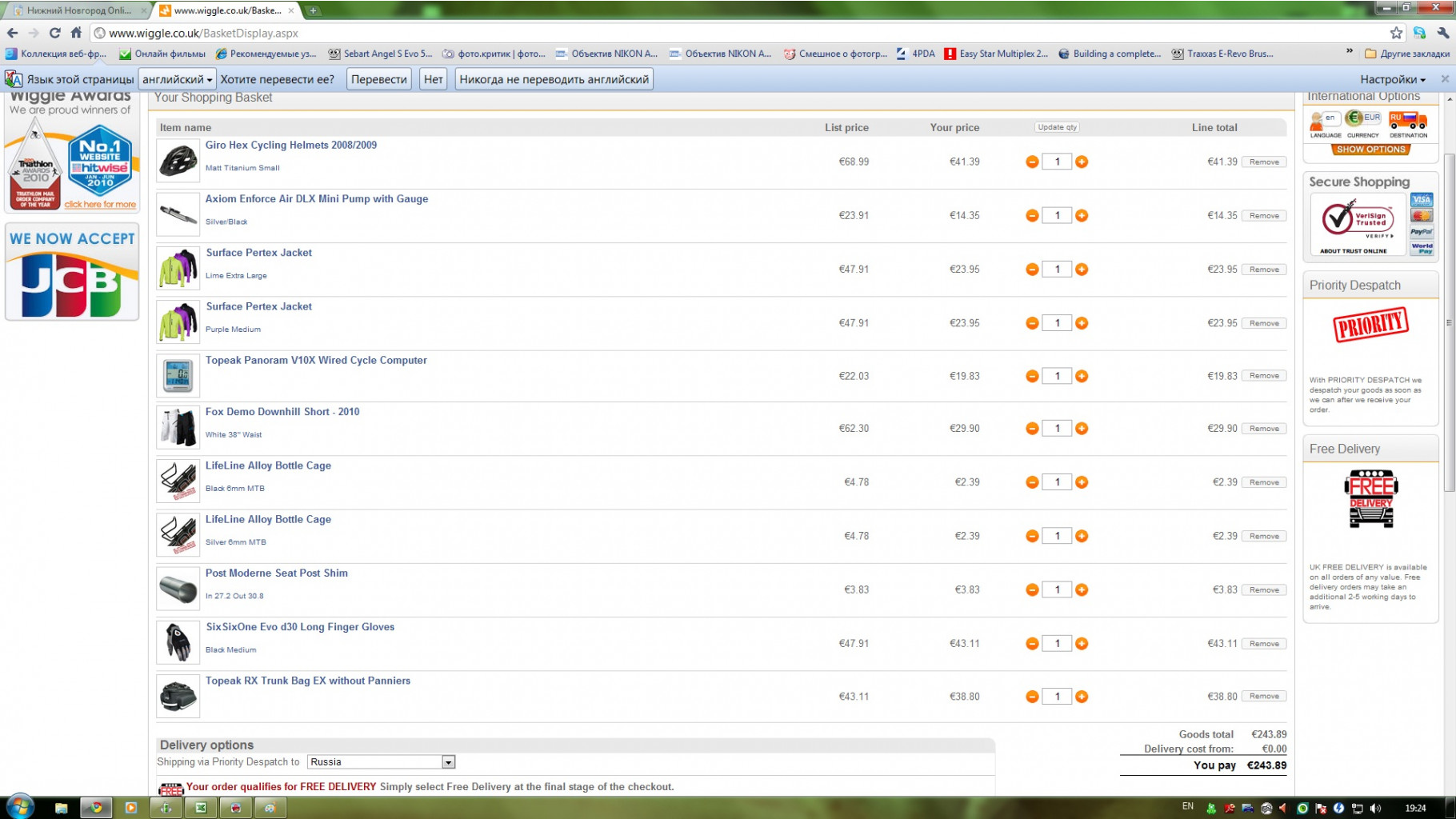The width and height of the screenshot is (1456, 819).
Task: Remove the Fox Demo Downhill Short item
Action: coord(1264,429)
